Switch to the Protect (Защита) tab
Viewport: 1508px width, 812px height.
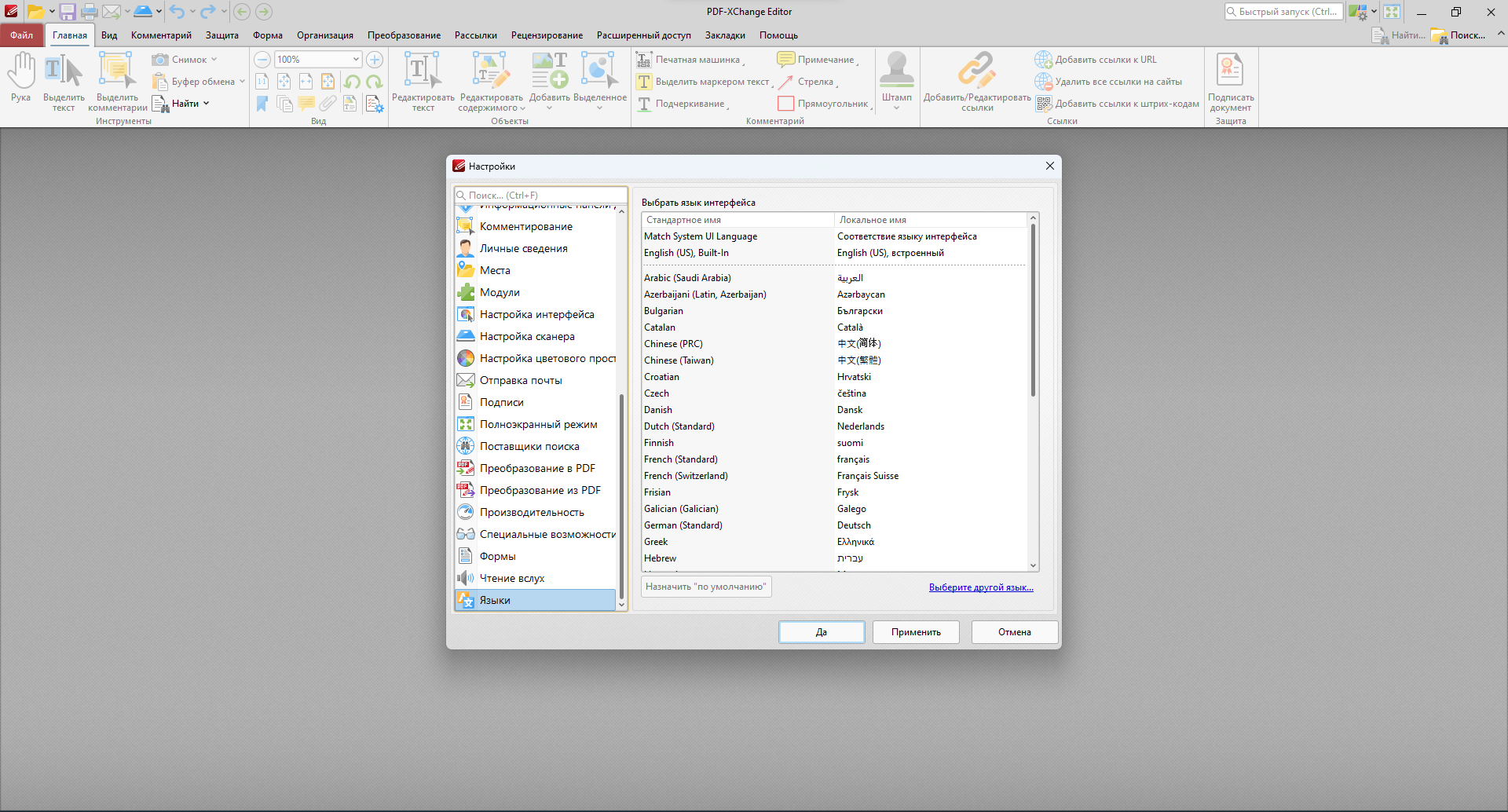tap(222, 35)
